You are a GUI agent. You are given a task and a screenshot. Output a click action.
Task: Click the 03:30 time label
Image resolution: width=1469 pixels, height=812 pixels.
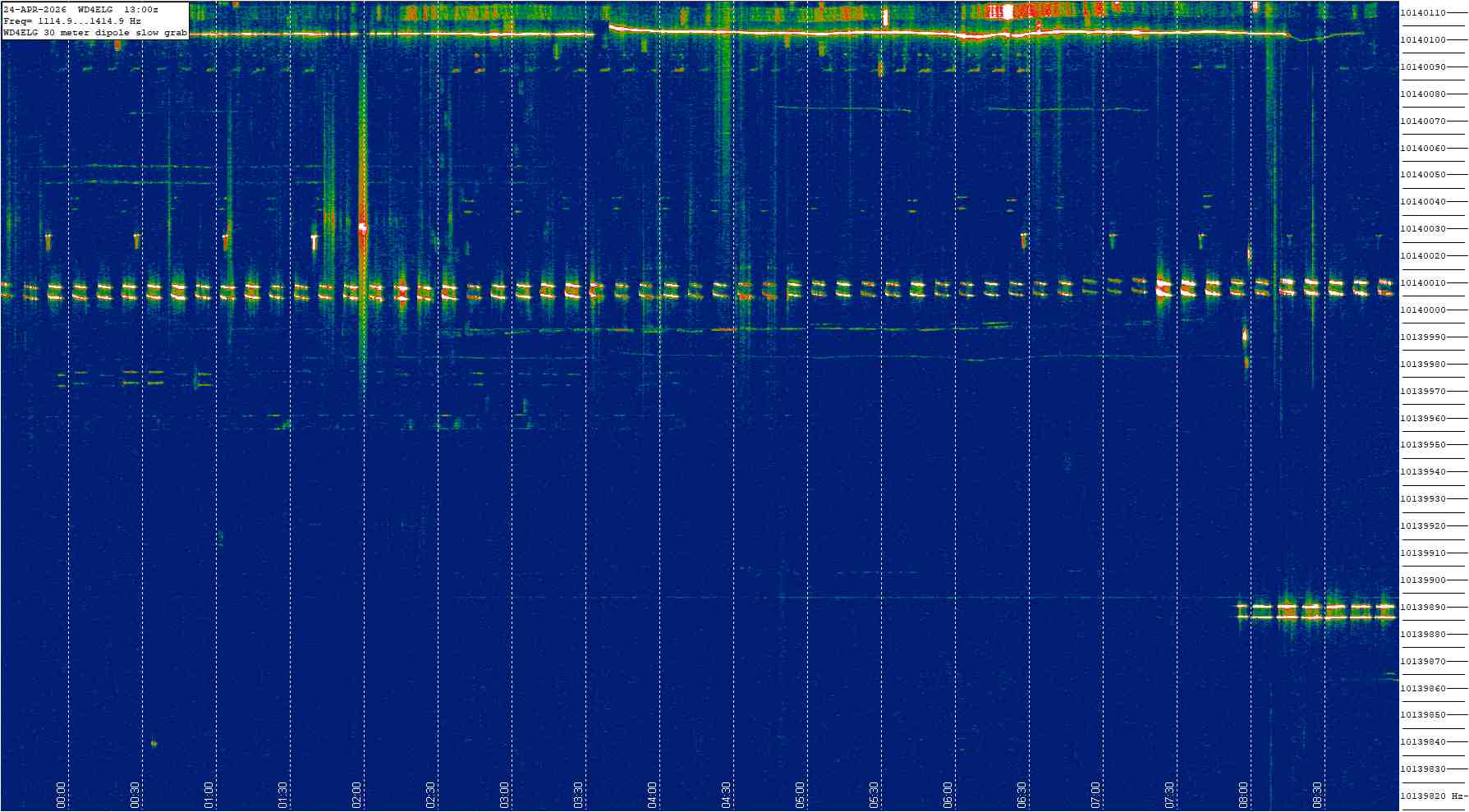point(579,795)
